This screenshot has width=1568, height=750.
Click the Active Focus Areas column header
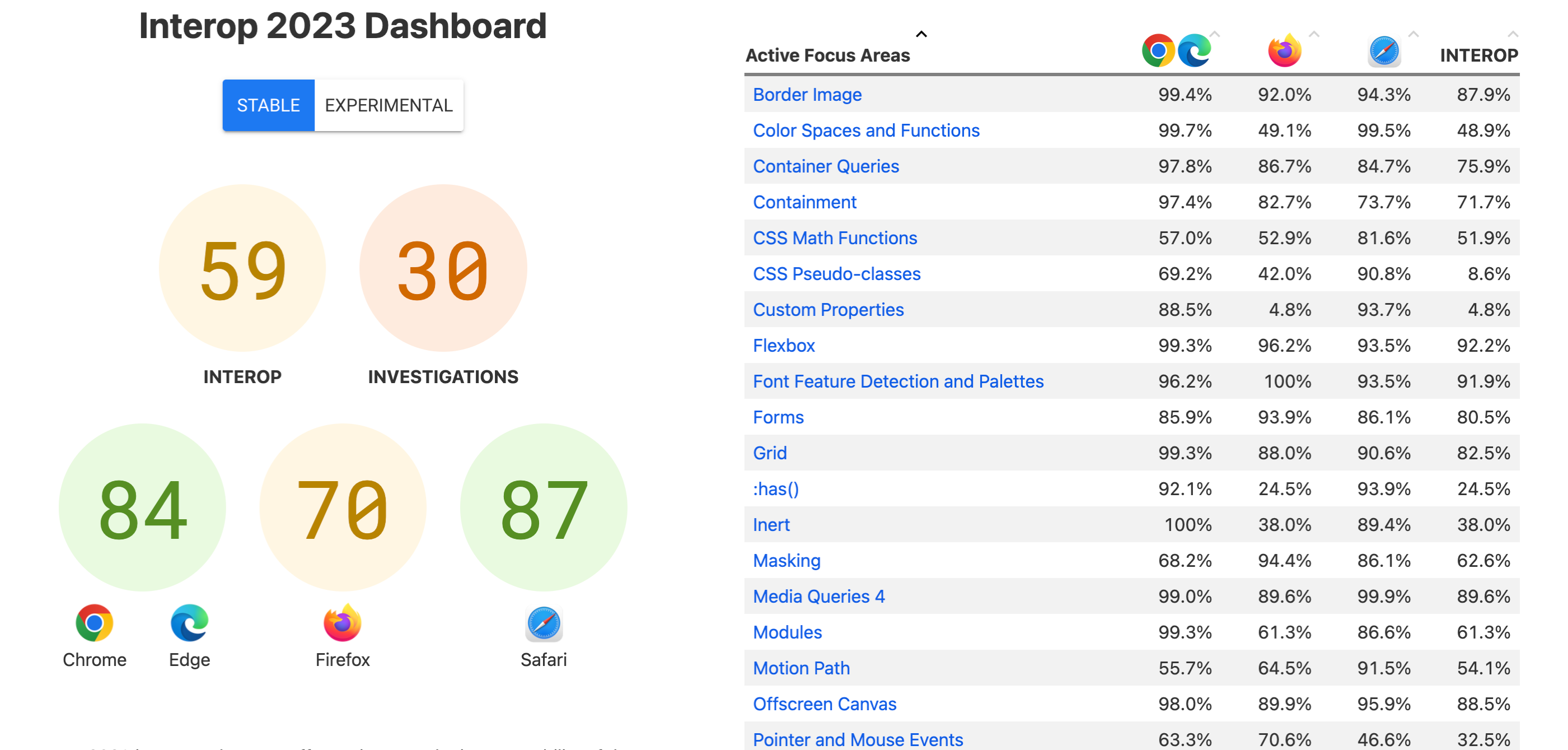pos(828,55)
